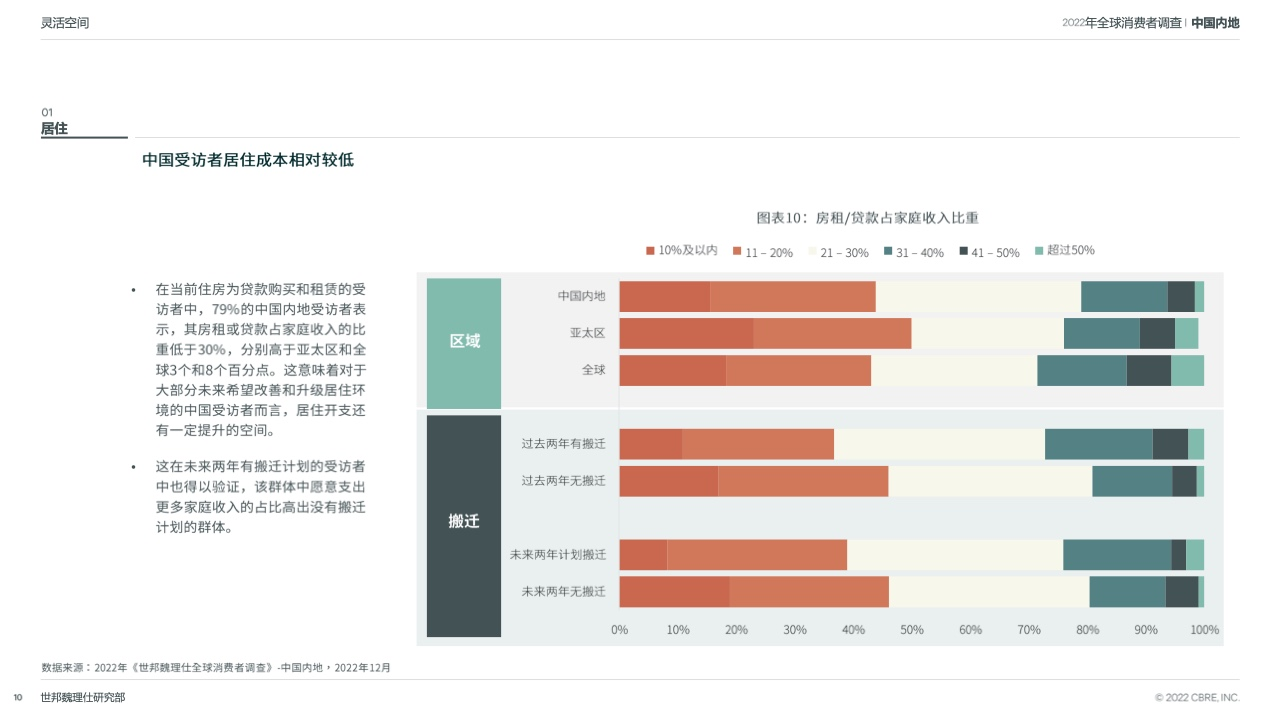The height and width of the screenshot is (720, 1280).
Task: Click the data source footnote 数据来源
Action: (x=216, y=667)
